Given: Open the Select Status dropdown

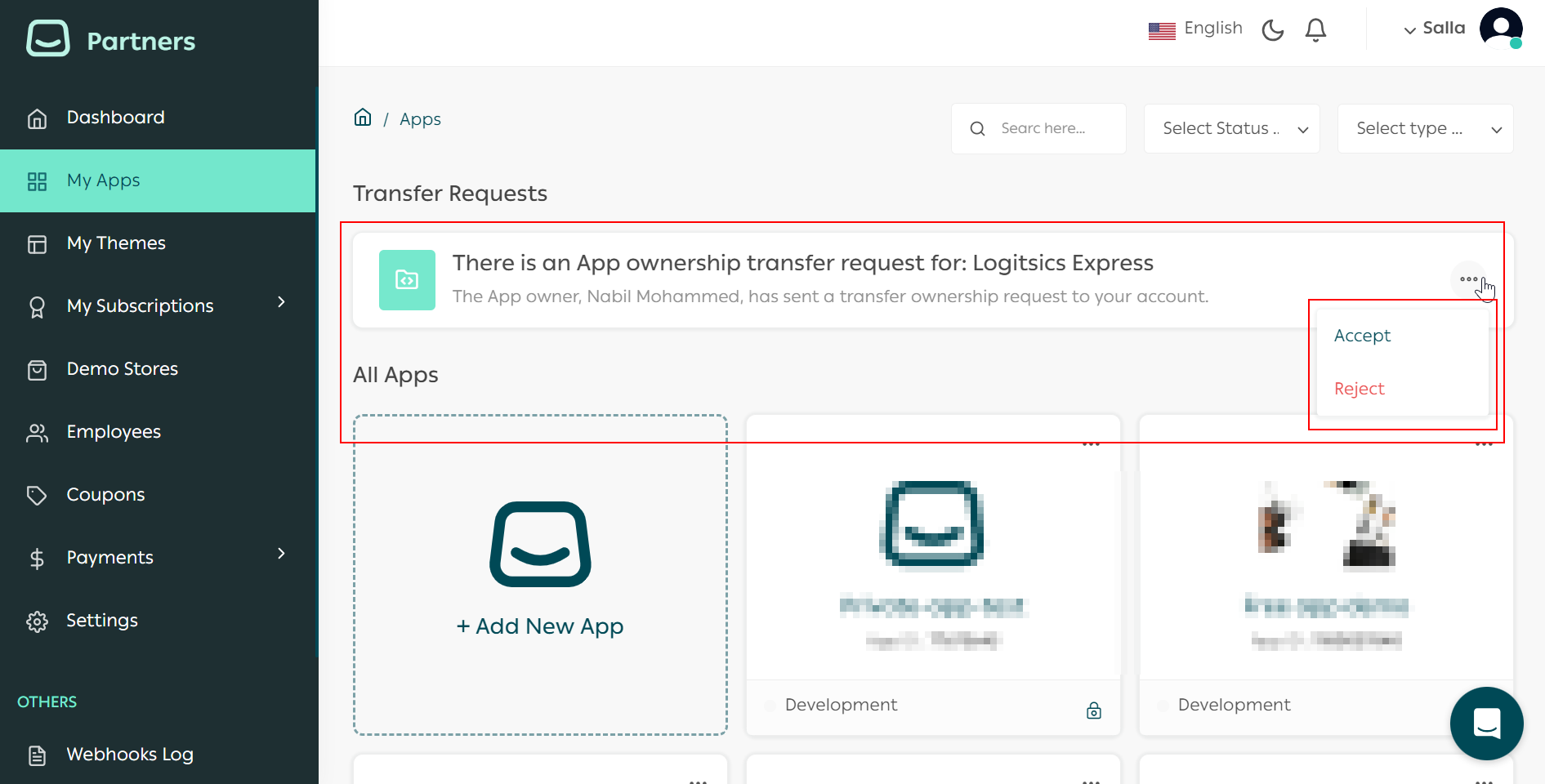Looking at the screenshot, I should pyautogui.click(x=1230, y=128).
